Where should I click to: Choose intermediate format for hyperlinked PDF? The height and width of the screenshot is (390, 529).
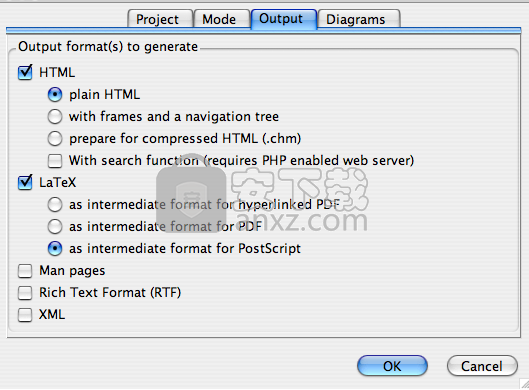tap(55, 204)
